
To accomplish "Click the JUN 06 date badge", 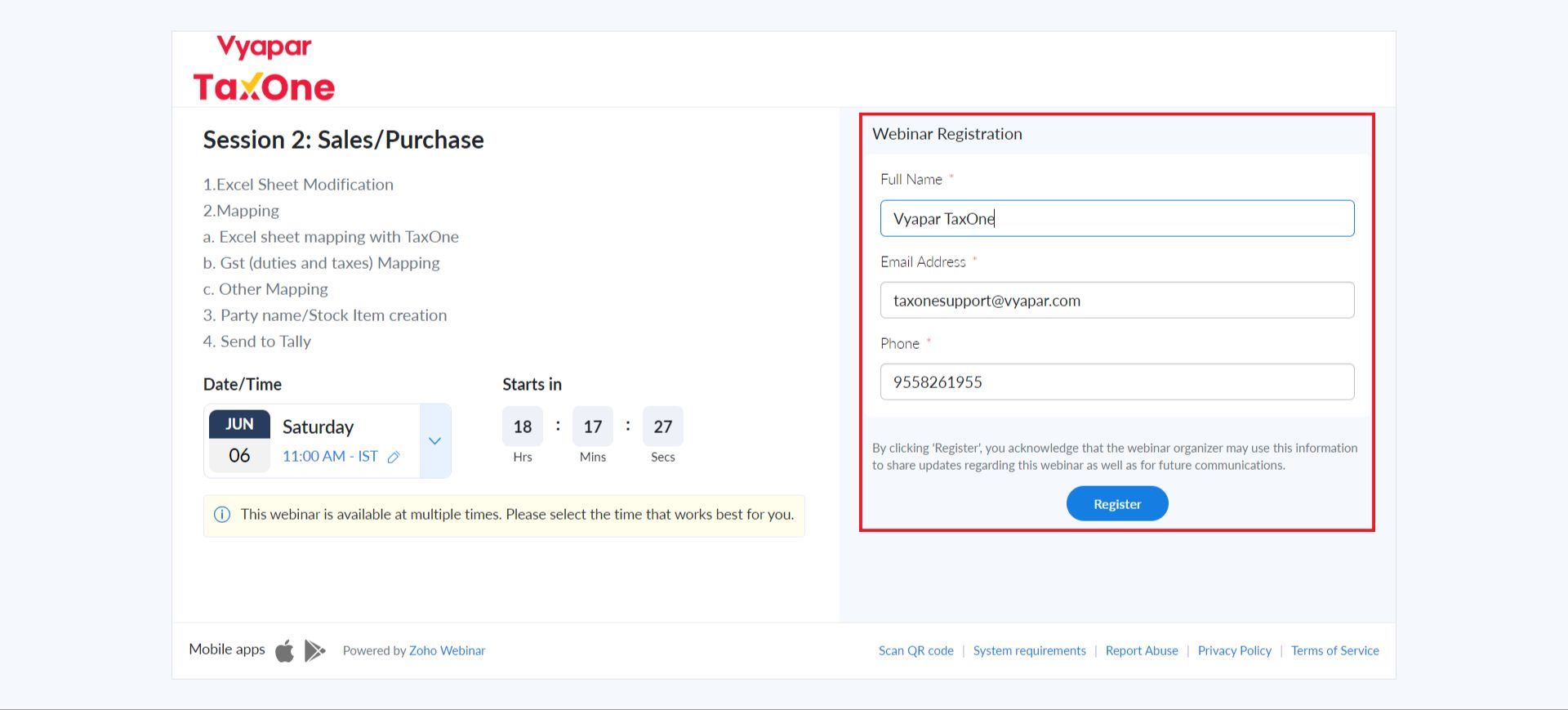I will (239, 440).
